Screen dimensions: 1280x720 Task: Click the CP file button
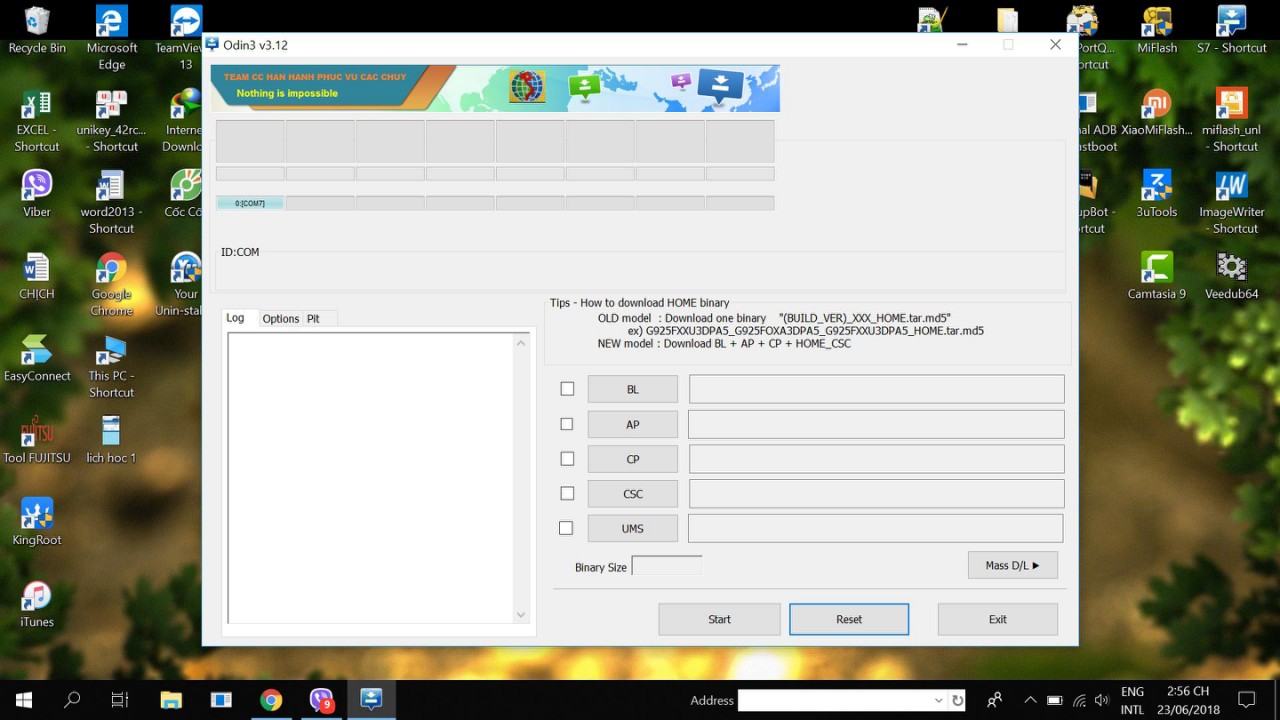[x=632, y=459]
